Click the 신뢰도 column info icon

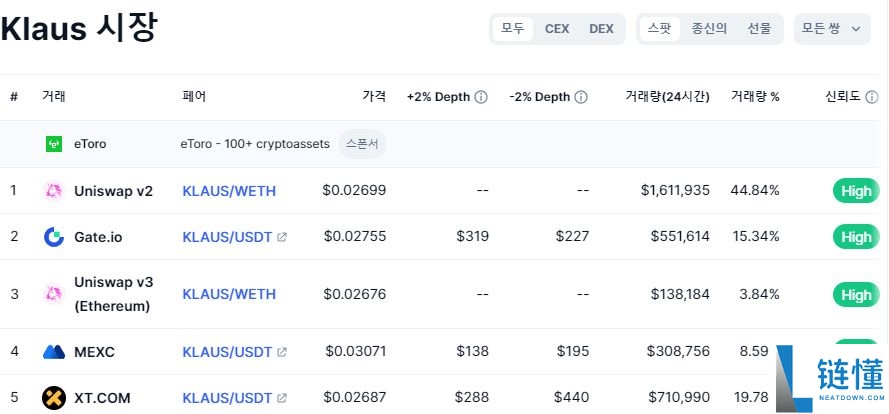(871, 97)
